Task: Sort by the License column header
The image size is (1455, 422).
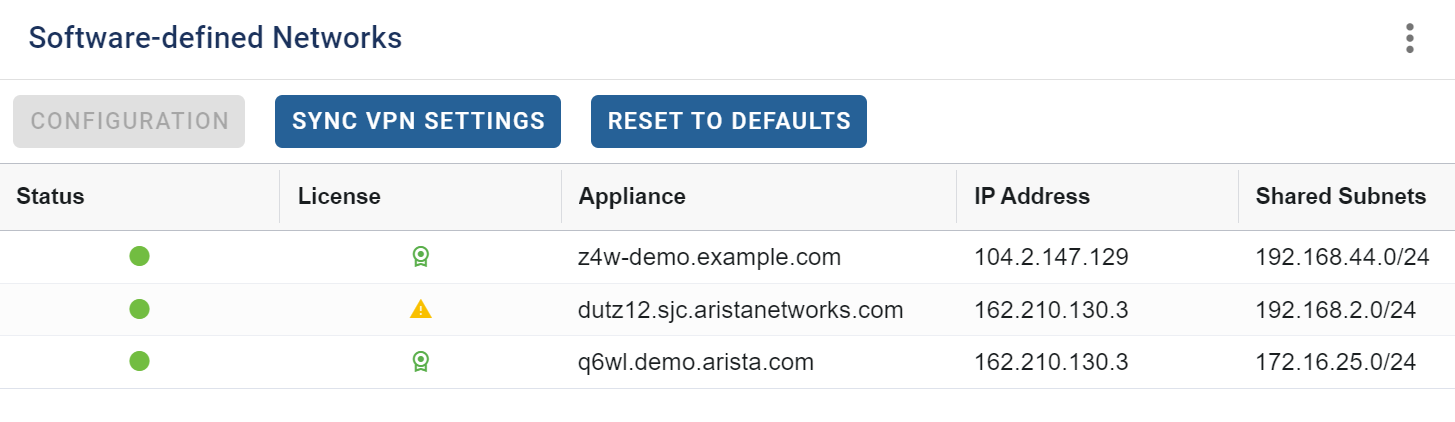Action: 339,196
